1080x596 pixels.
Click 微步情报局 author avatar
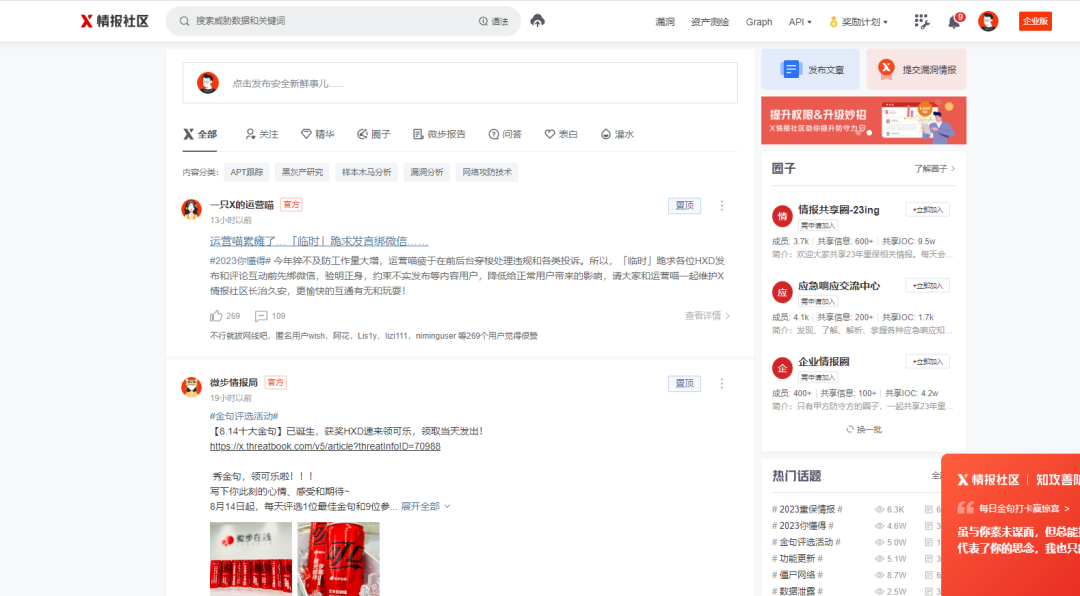pyautogui.click(x=191, y=387)
